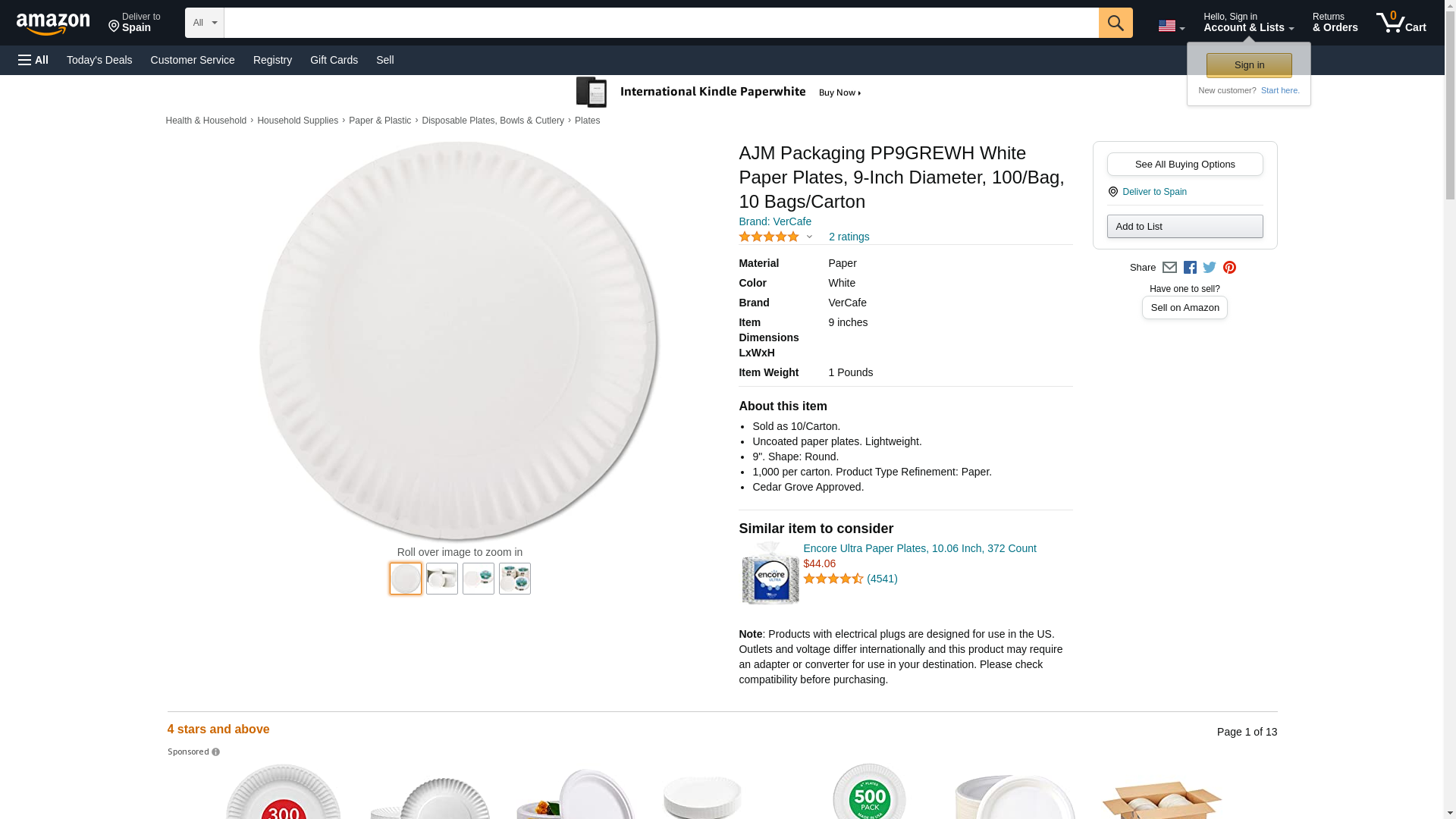Share product on Facebook
The height and width of the screenshot is (819, 1456).
pos(1190,268)
